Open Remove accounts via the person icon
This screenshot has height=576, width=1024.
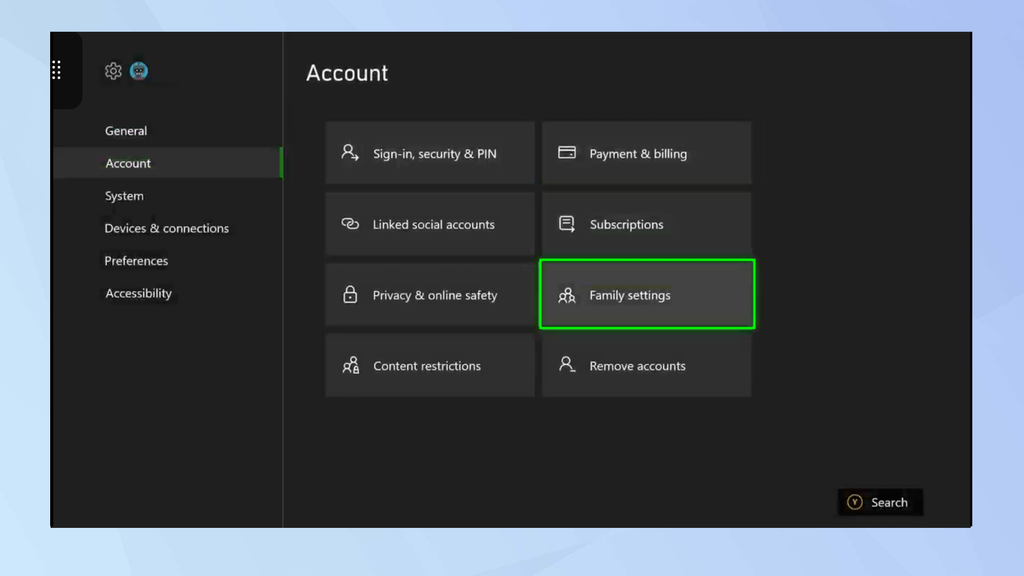(566, 365)
